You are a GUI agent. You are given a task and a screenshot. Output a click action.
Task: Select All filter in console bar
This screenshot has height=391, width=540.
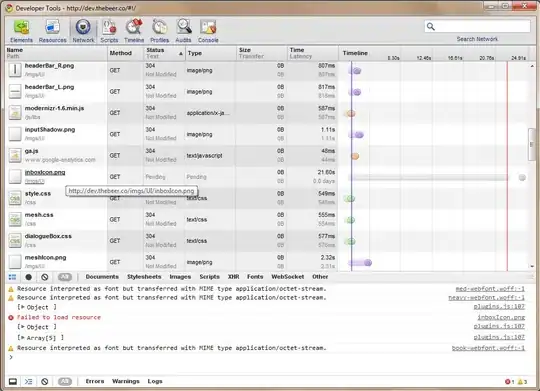point(65,381)
